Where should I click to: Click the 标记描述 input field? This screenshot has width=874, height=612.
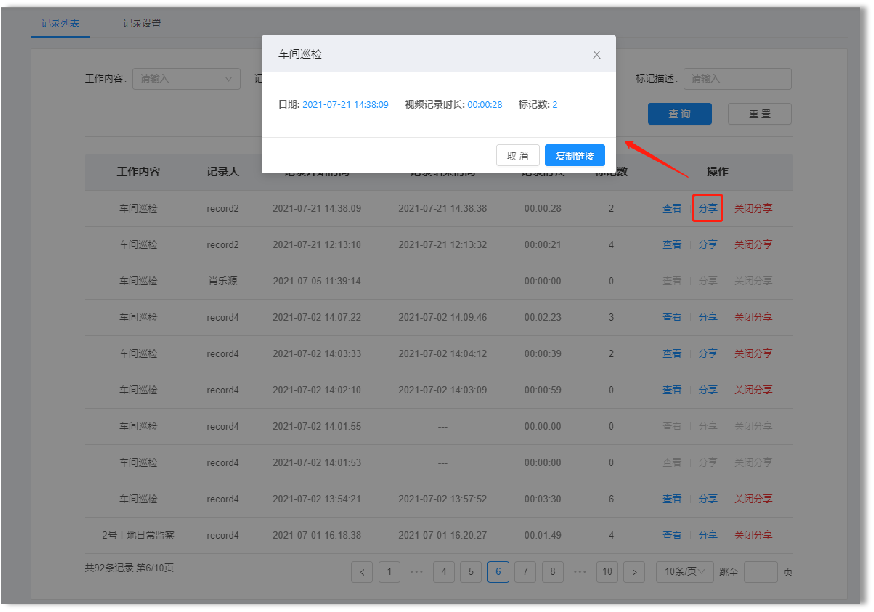(x=737, y=79)
